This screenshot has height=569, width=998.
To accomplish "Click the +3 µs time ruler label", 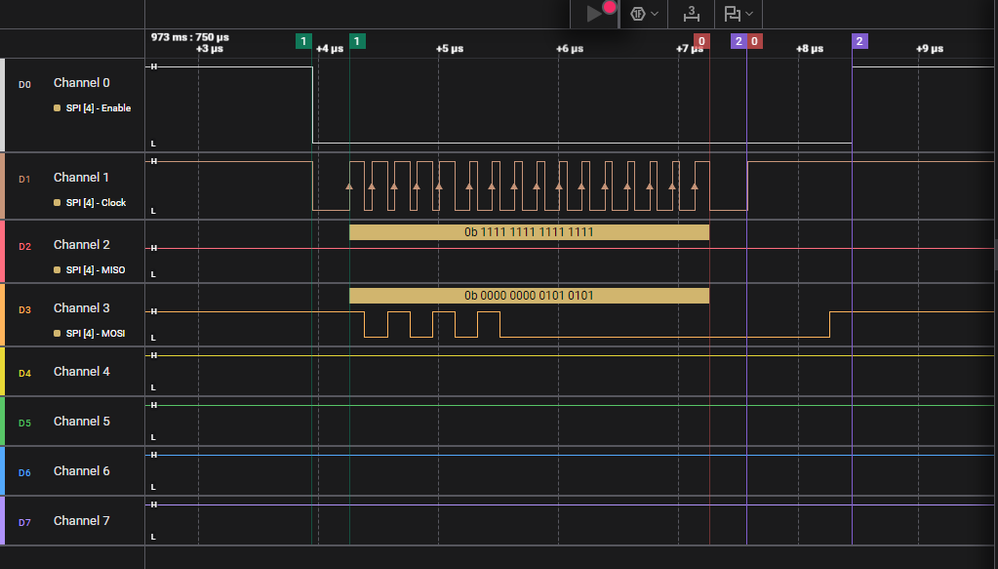I will click(x=209, y=49).
